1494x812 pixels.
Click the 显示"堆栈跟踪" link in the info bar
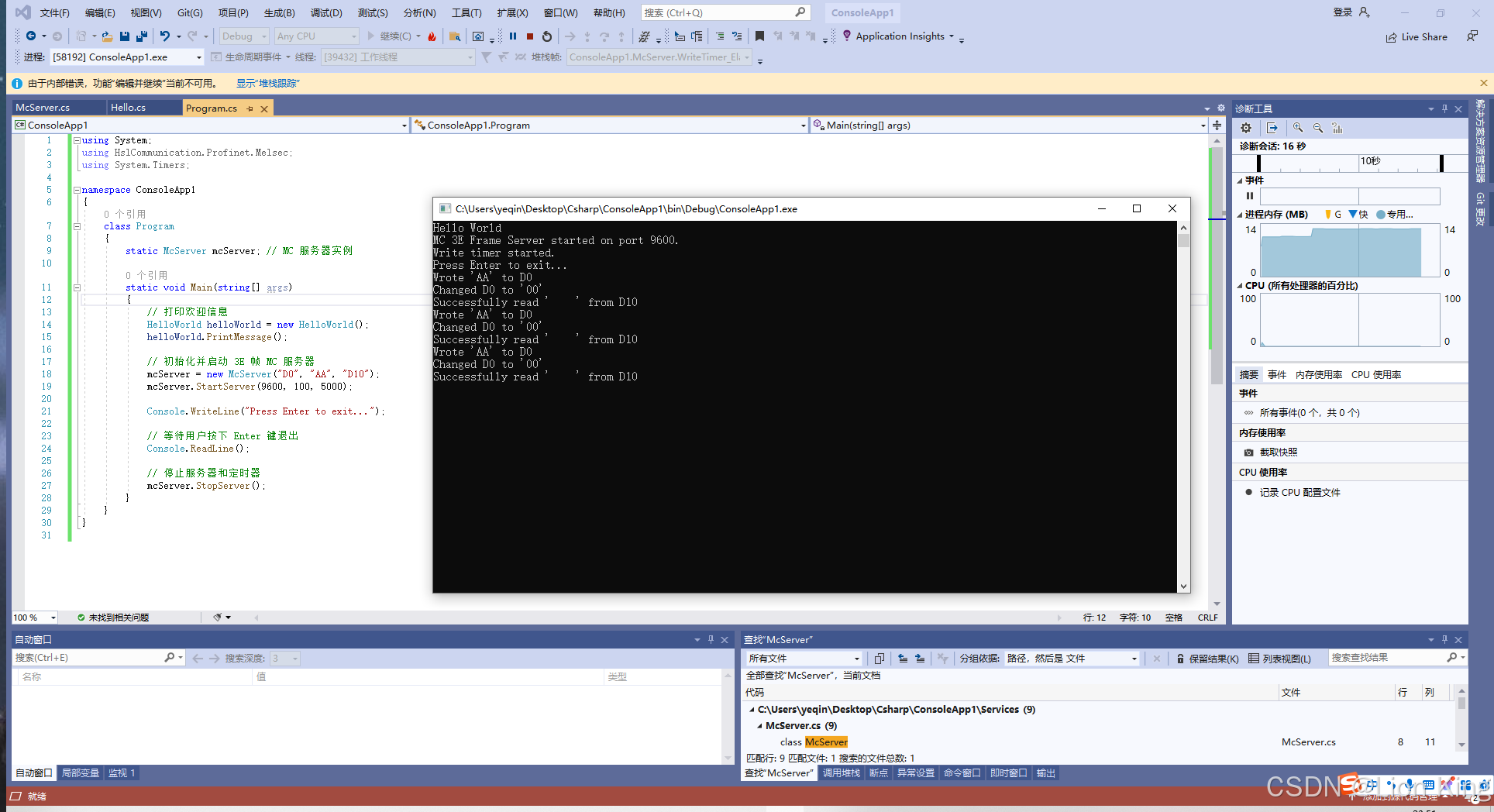267,84
